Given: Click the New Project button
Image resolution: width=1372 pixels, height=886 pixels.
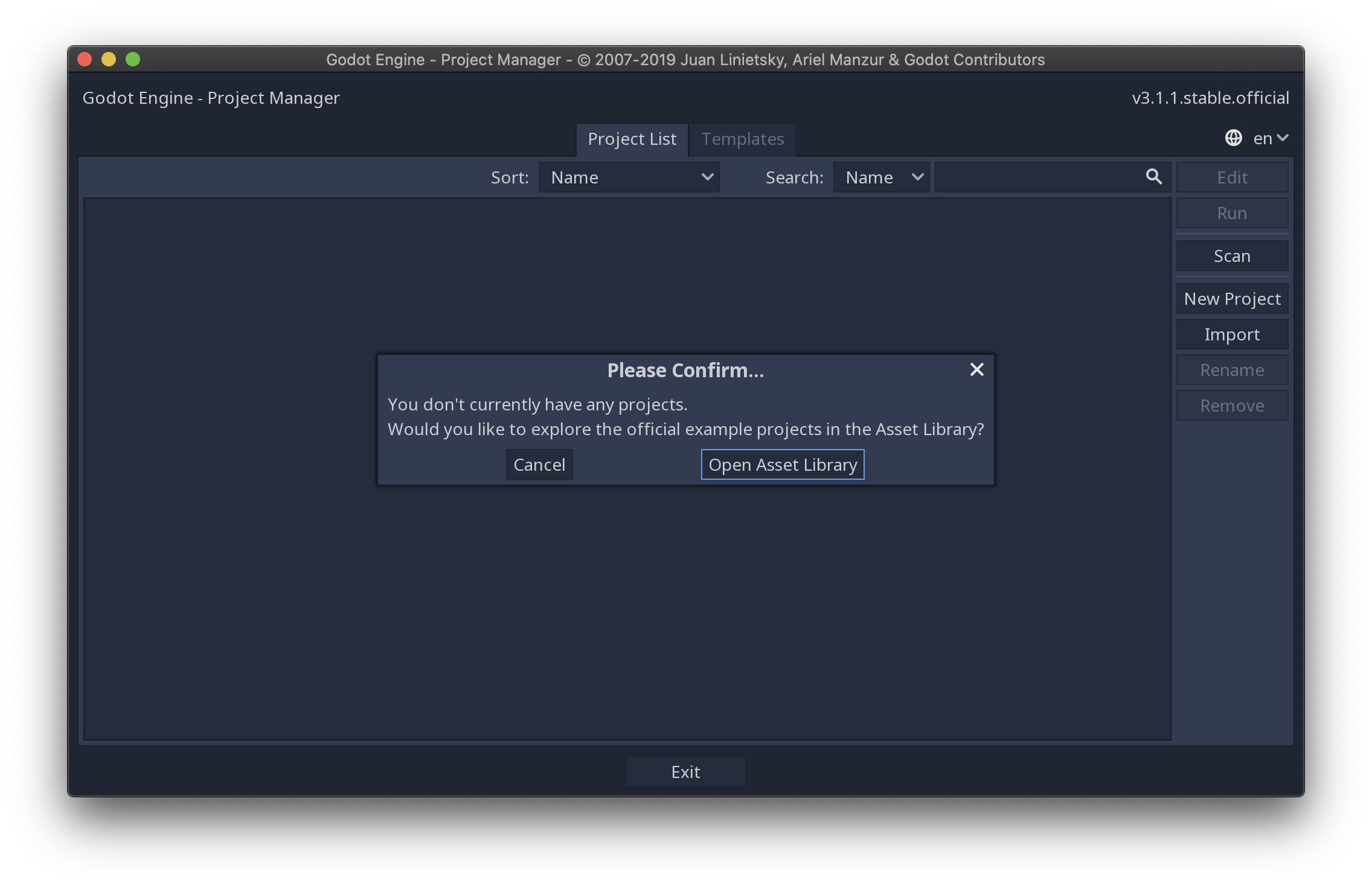Looking at the screenshot, I should (x=1232, y=298).
